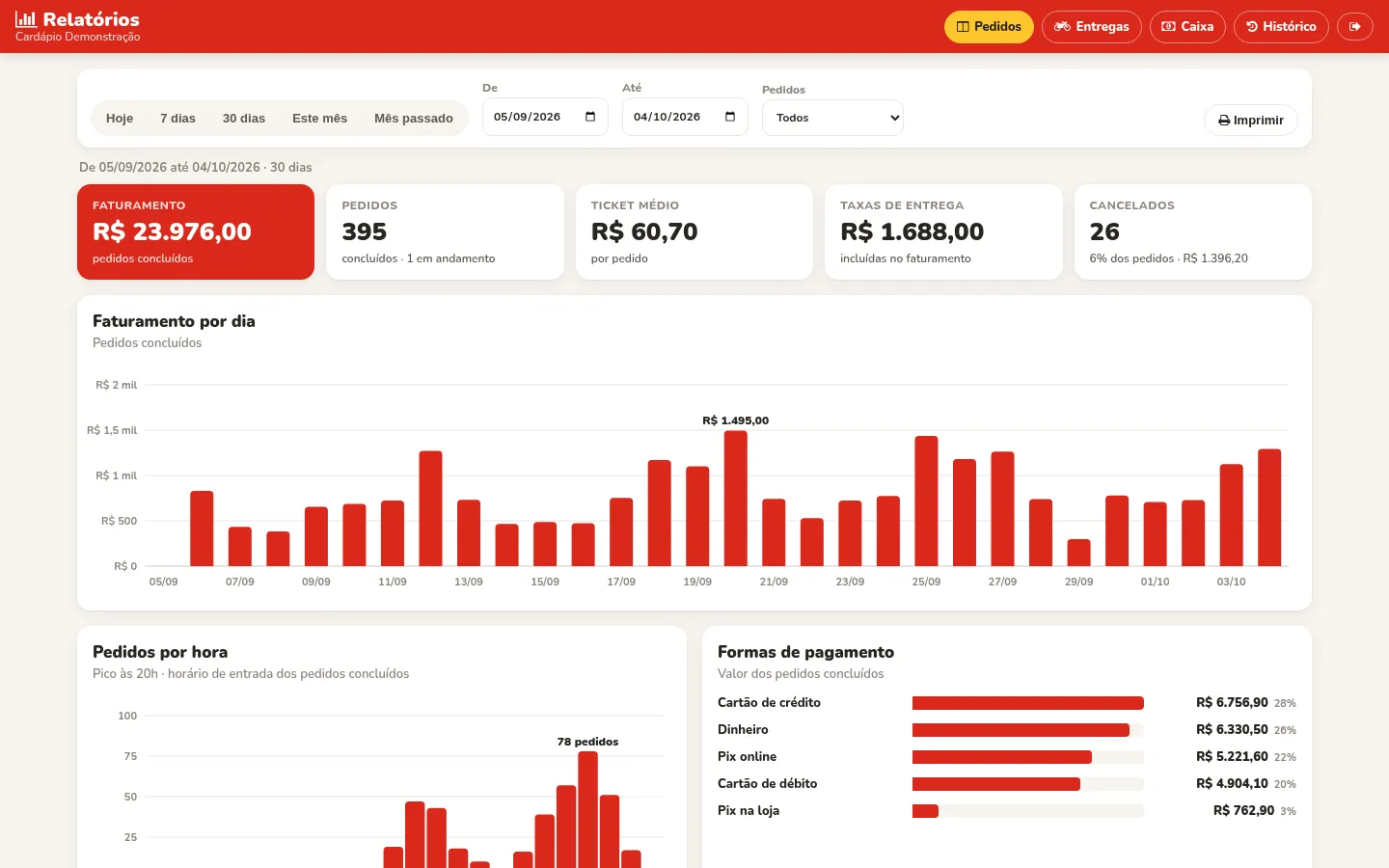
Task: Click the Cartão de crédito payment bar
Action: point(1028,703)
